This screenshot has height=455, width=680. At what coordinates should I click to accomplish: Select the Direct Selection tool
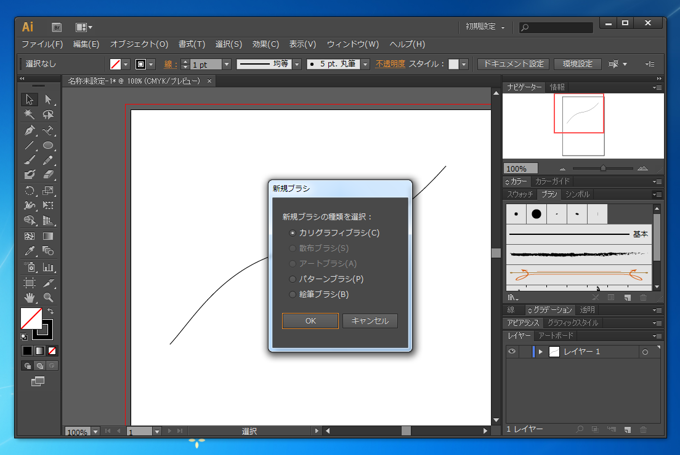48,99
